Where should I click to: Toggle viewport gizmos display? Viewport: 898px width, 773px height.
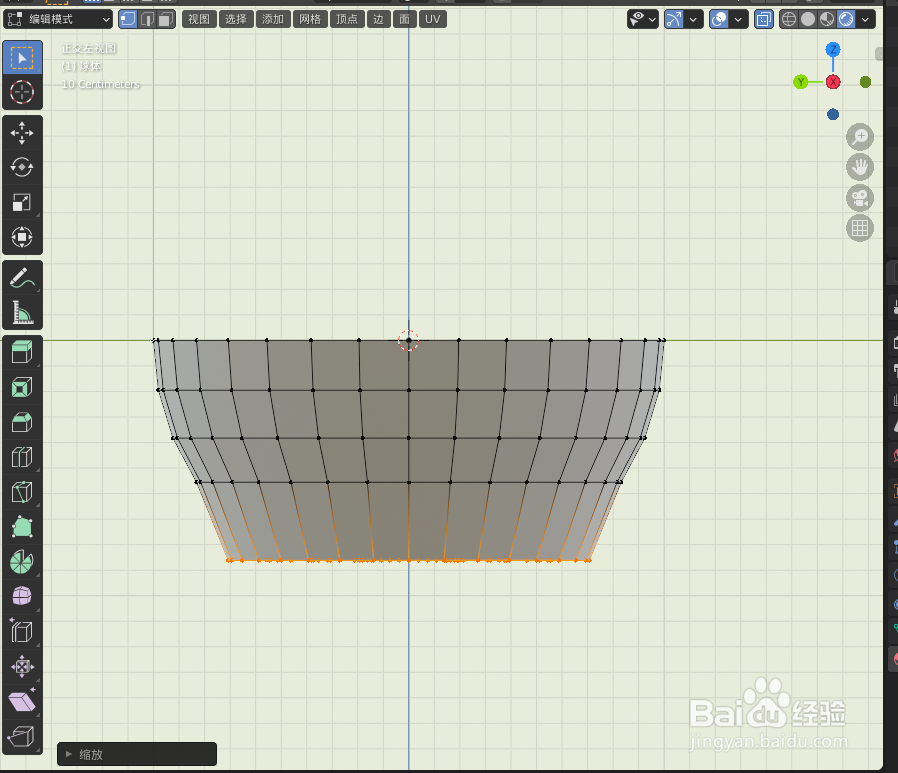click(675, 19)
